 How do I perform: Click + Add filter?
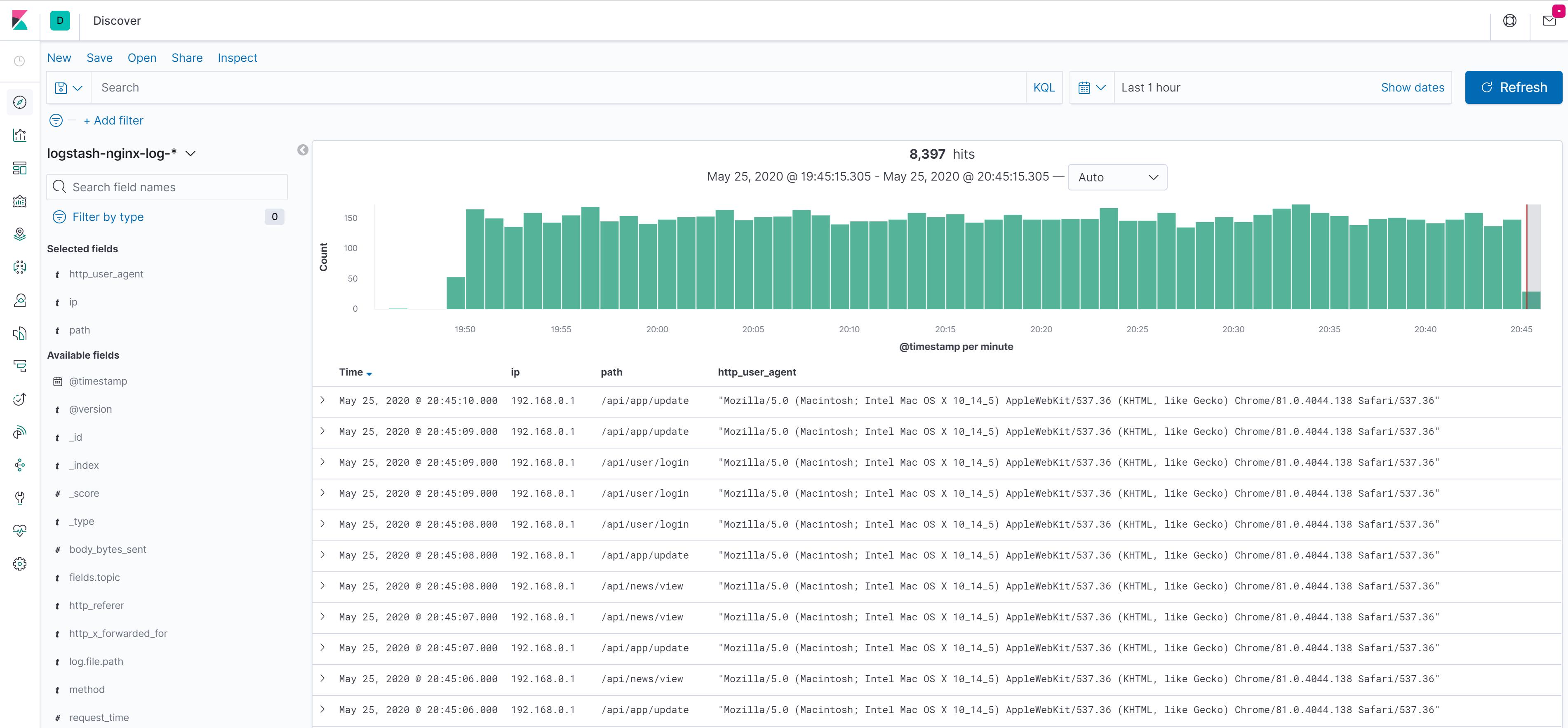pos(113,120)
